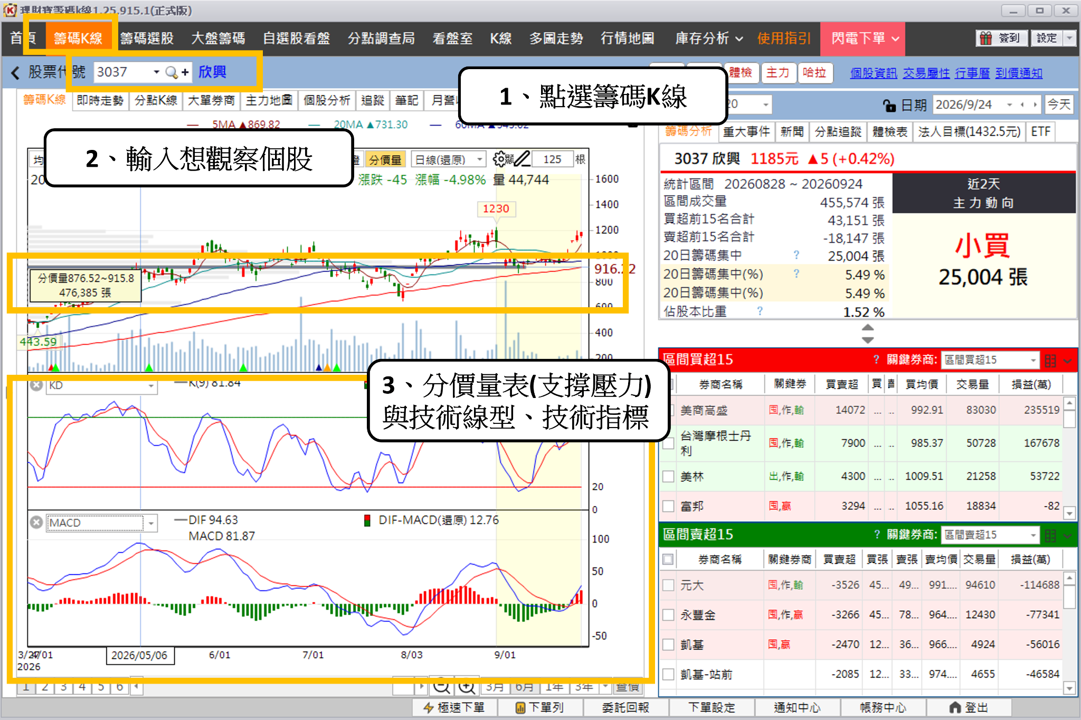Click the 哈拉 button
Screen dimensions: 1081x720
click(x=816, y=72)
